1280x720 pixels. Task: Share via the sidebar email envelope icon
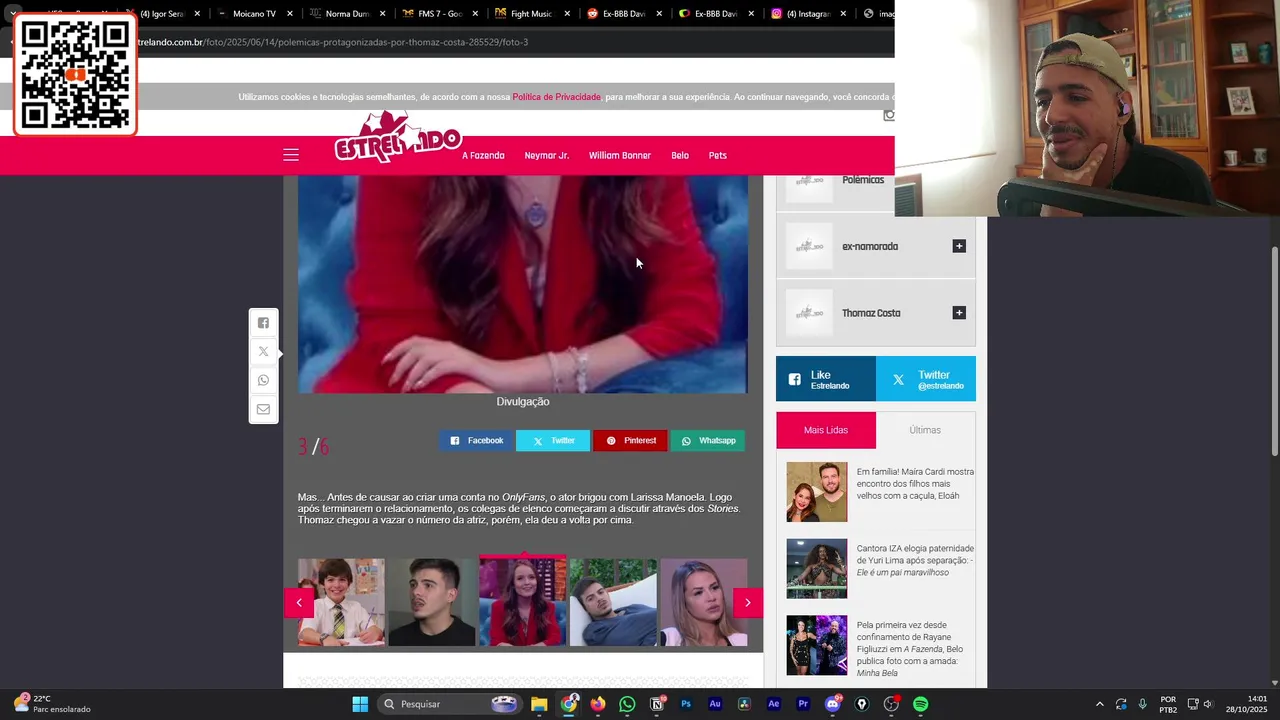tap(263, 409)
